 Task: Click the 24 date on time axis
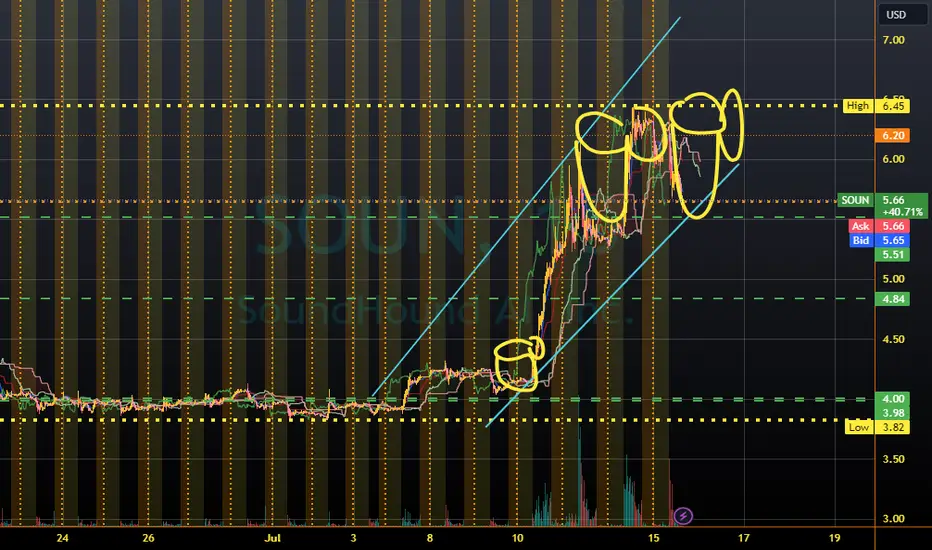62,538
